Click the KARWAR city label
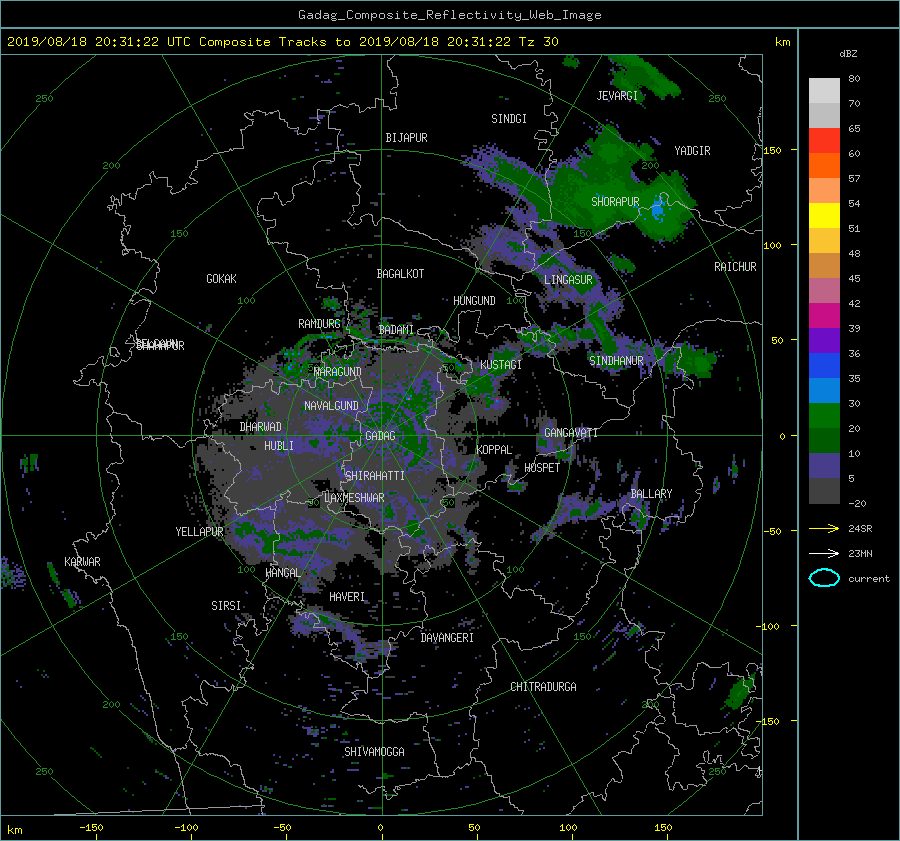Image resolution: width=900 pixels, height=841 pixels. (x=82, y=562)
